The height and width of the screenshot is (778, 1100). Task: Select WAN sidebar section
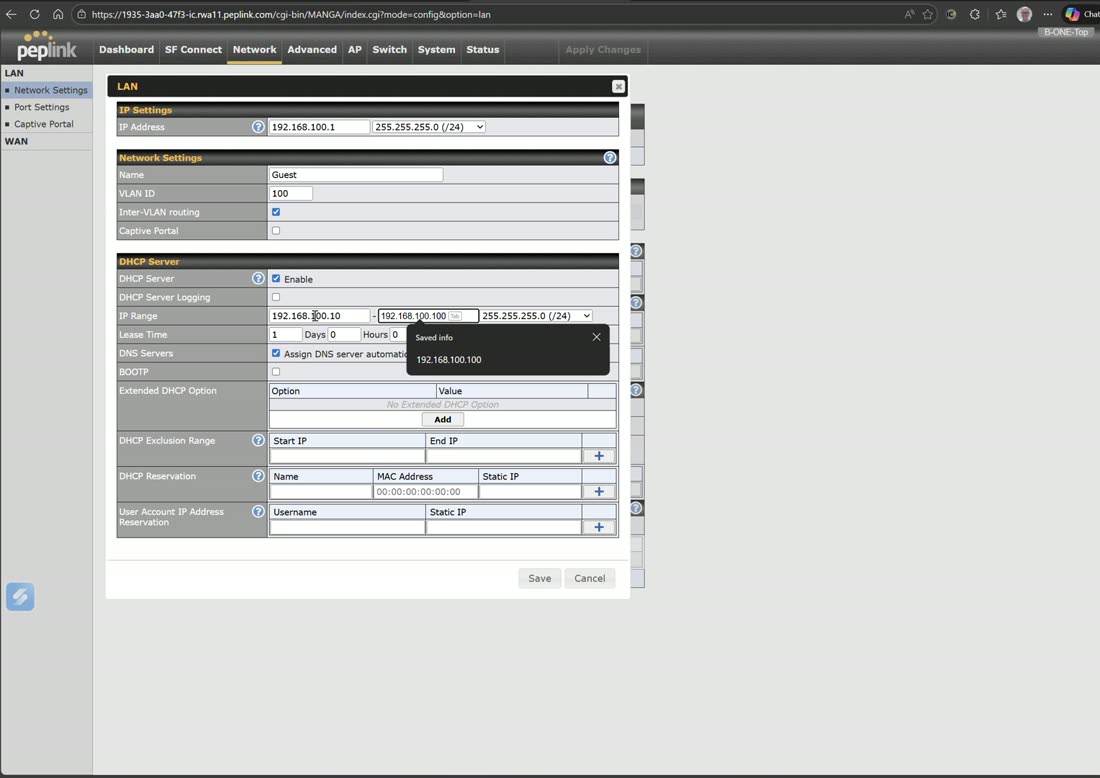pos(16,141)
